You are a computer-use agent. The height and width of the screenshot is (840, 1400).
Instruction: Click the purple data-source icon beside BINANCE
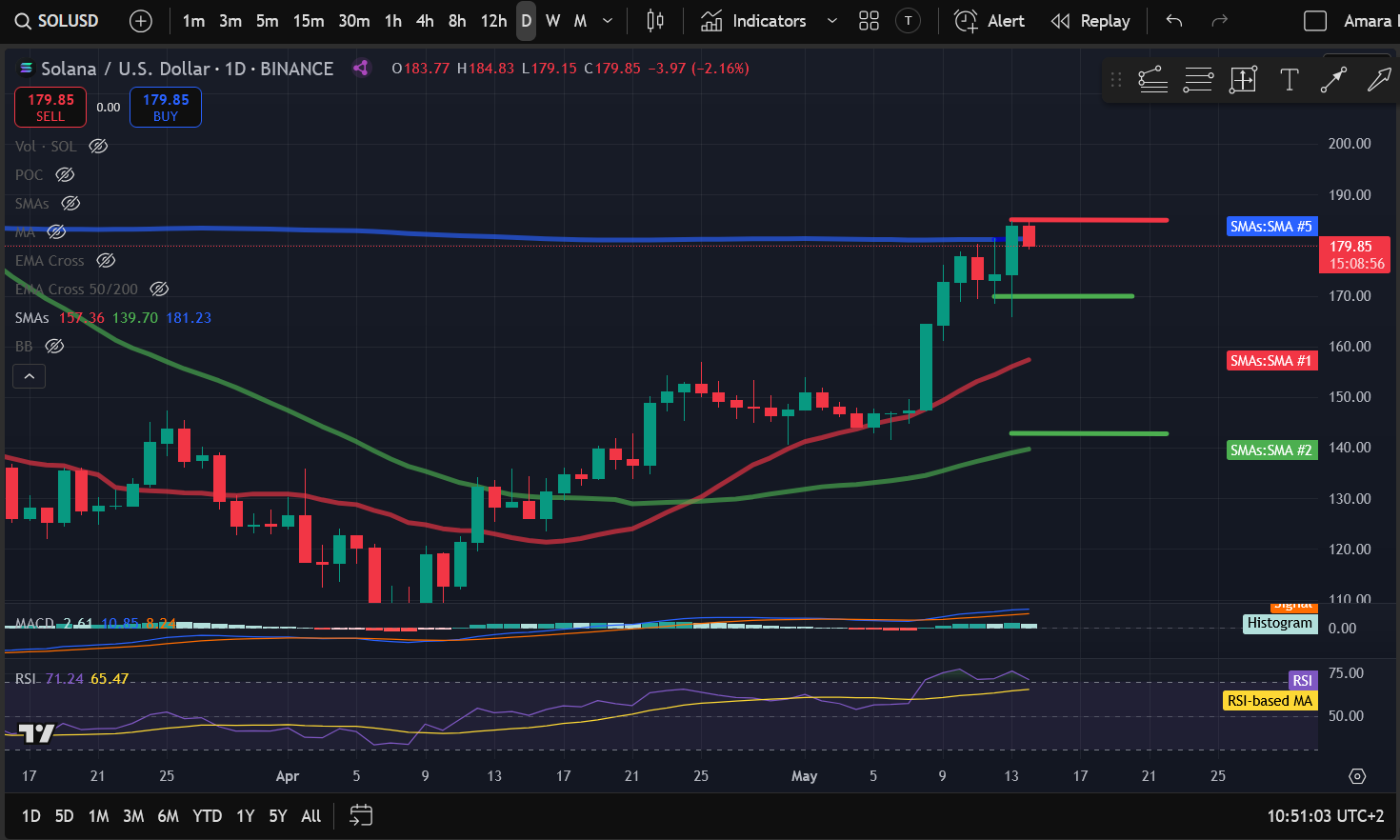(361, 68)
